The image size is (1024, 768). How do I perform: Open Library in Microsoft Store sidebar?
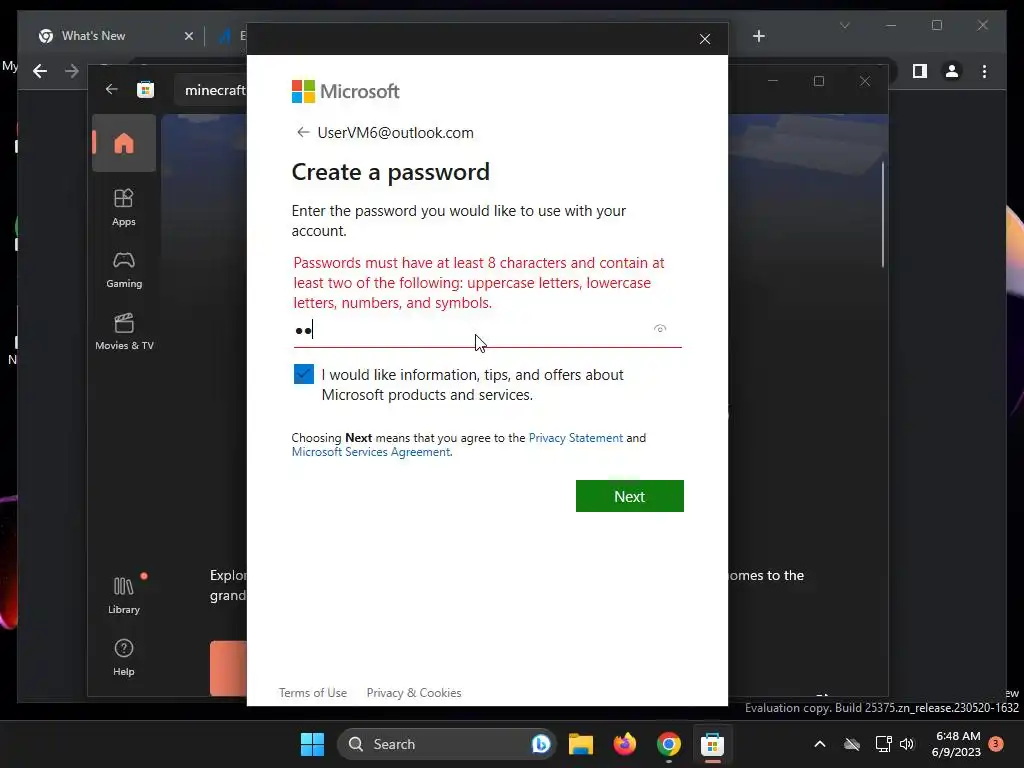[124, 595]
